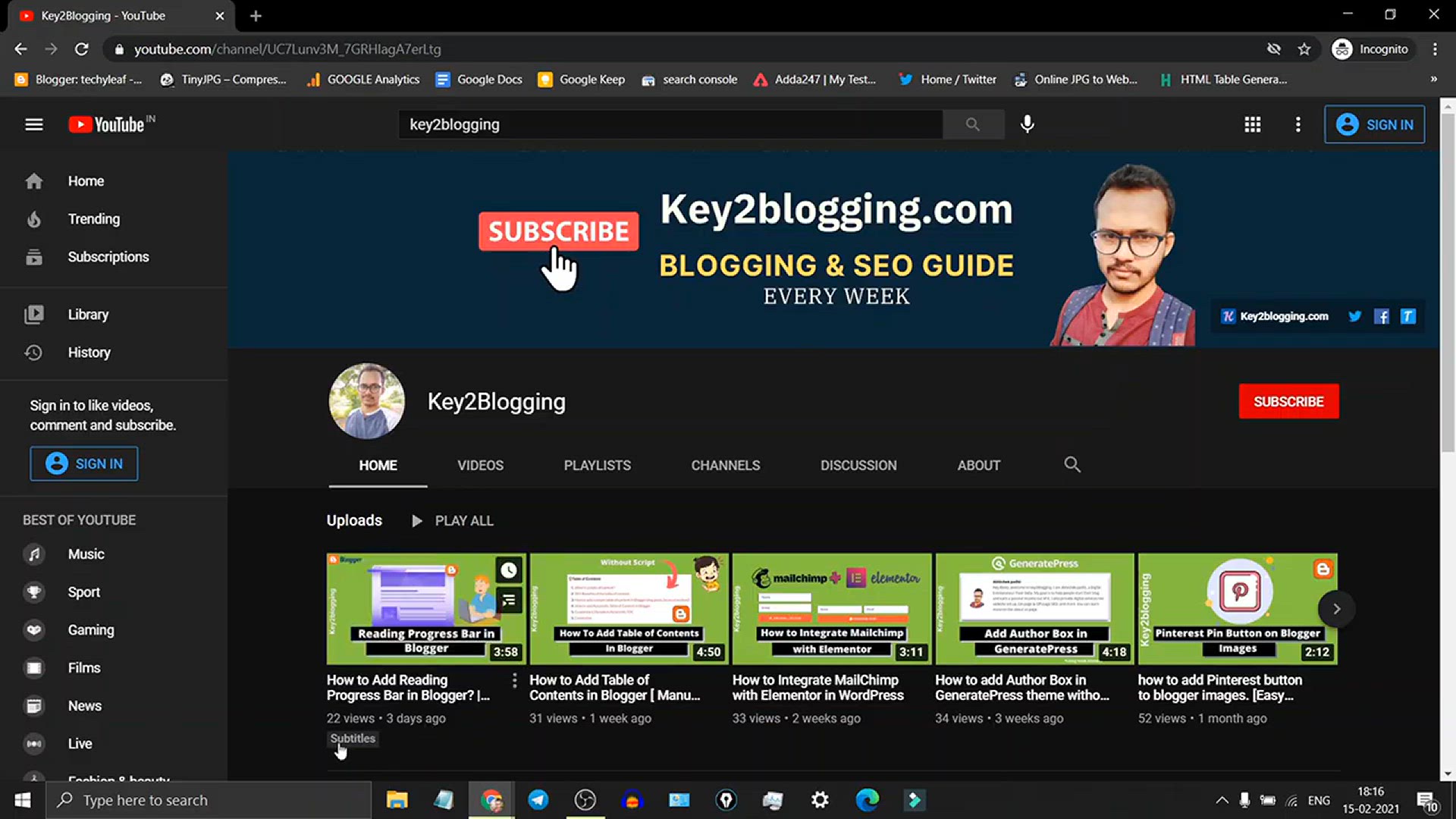Open Author Box in GeneratePress thumbnail
Image resolution: width=1456 pixels, height=819 pixels.
1034,609
